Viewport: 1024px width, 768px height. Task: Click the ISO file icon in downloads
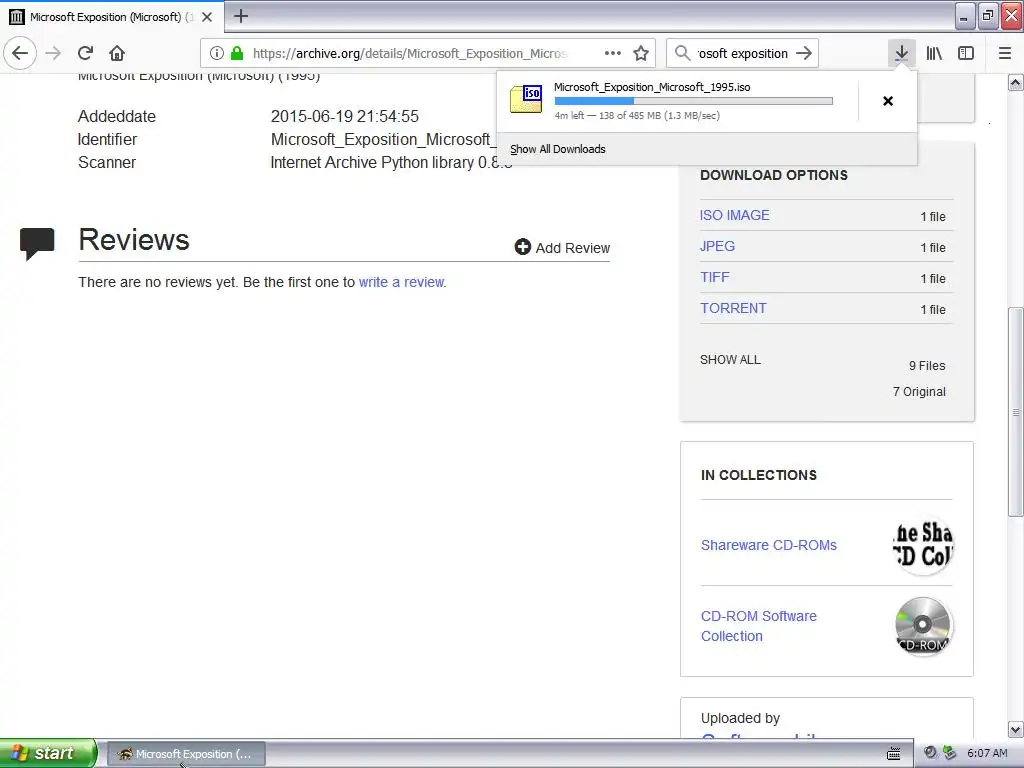tap(526, 99)
